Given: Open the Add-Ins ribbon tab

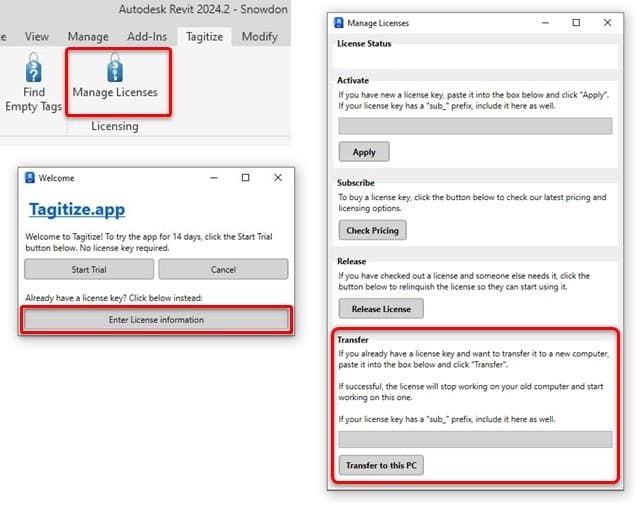Looking at the screenshot, I should click(x=147, y=37).
